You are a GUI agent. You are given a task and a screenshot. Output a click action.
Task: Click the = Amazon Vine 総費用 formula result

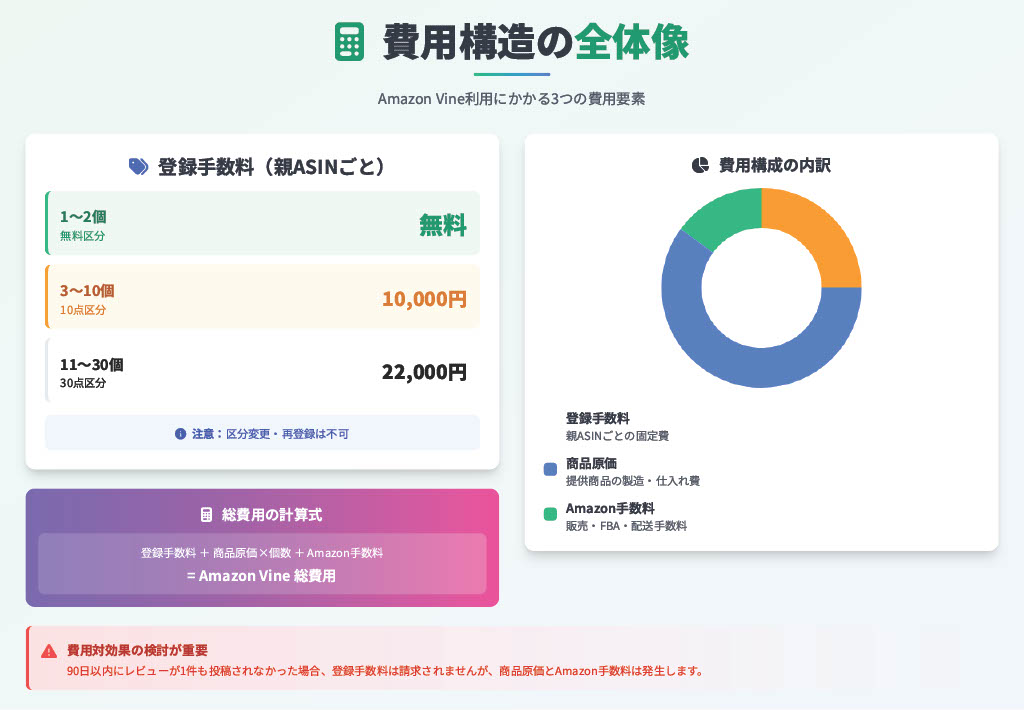(261, 576)
